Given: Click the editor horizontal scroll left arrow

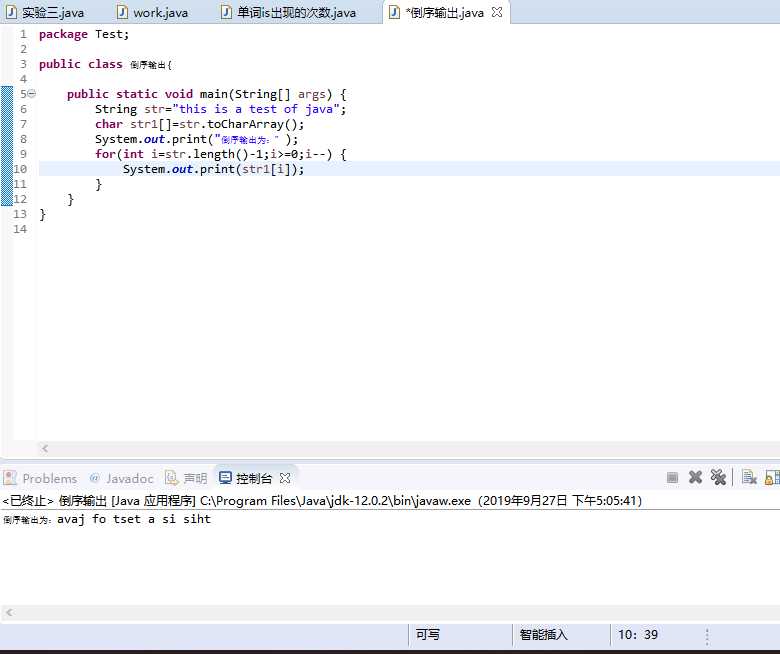Looking at the screenshot, I should pyautogui.click(x=45, y=449).
